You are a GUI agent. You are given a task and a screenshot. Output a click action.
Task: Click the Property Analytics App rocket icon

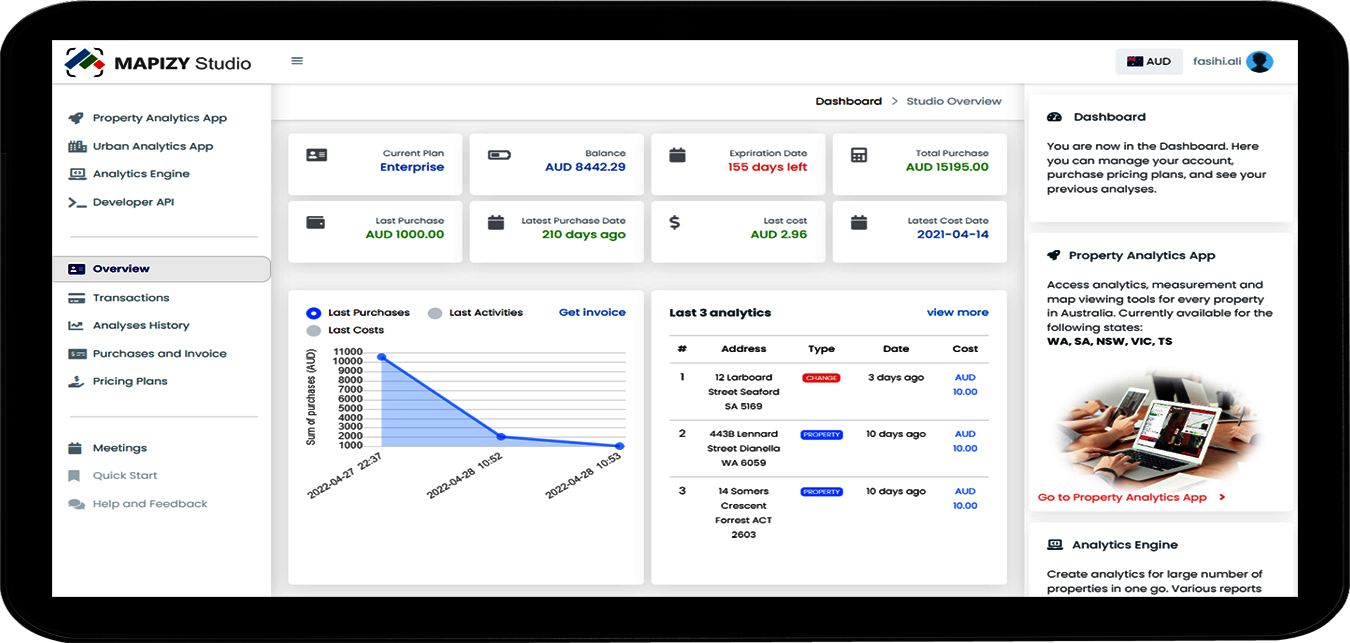(x=76, y=118)
